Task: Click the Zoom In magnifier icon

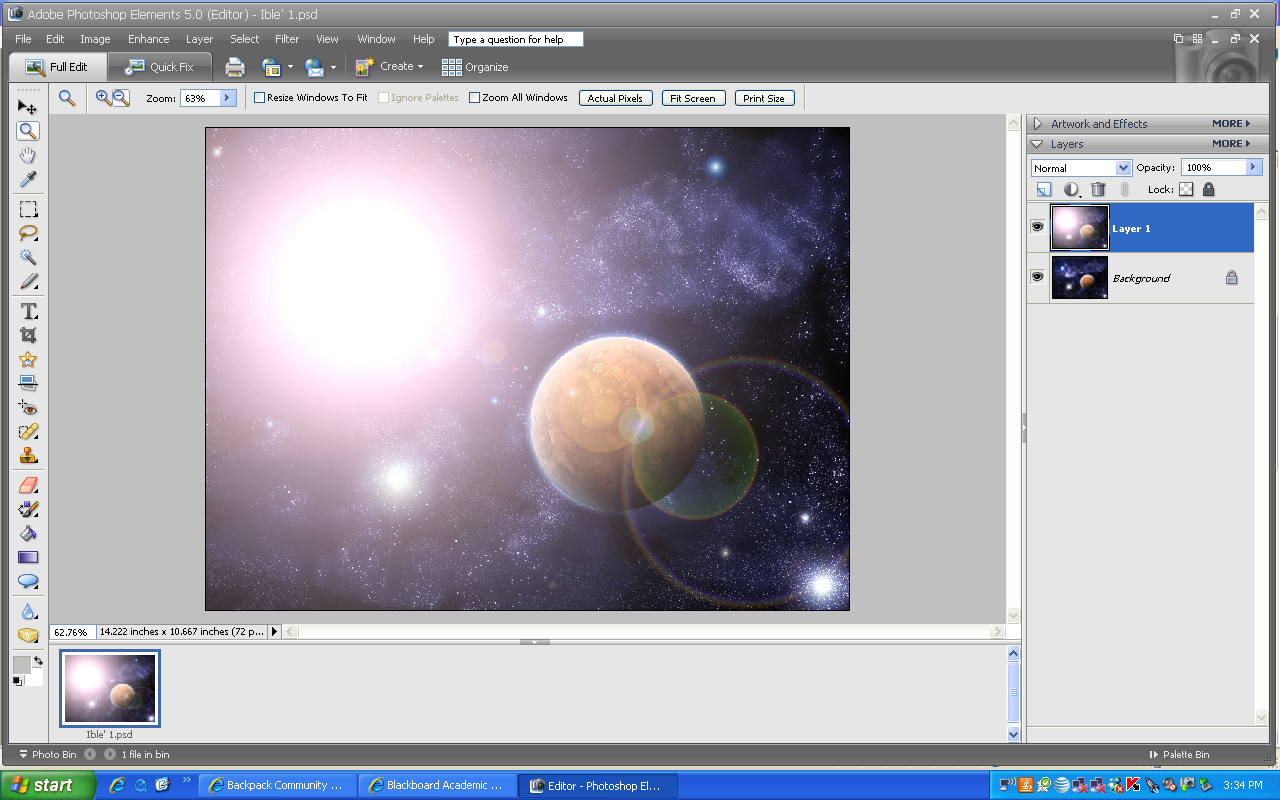Action: click(103, 97)
